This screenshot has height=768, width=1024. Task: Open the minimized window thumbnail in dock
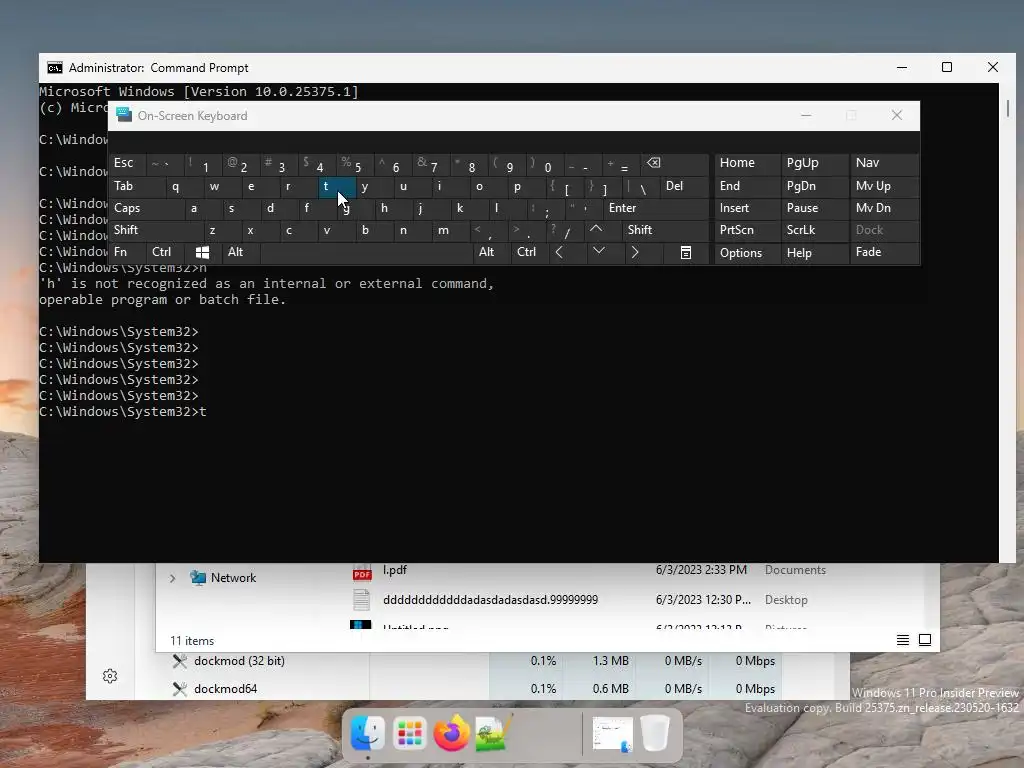613,734
